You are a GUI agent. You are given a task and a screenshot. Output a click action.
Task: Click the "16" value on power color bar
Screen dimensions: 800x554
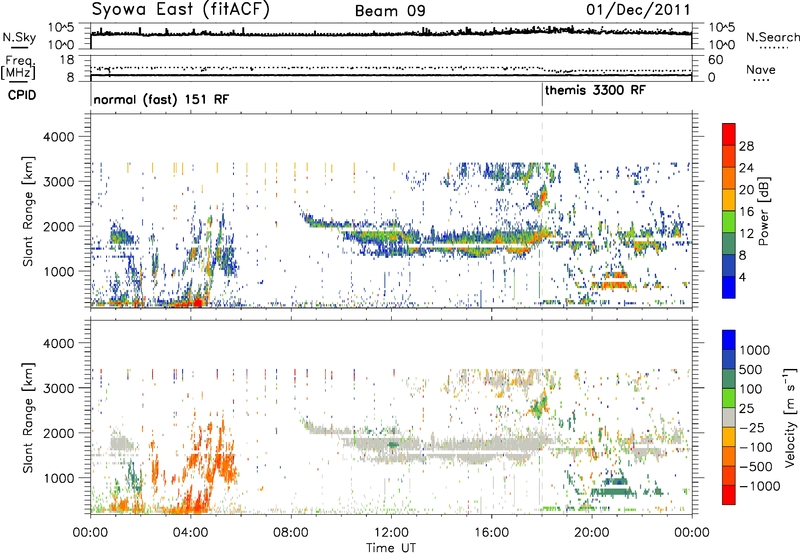coord(746,212)
